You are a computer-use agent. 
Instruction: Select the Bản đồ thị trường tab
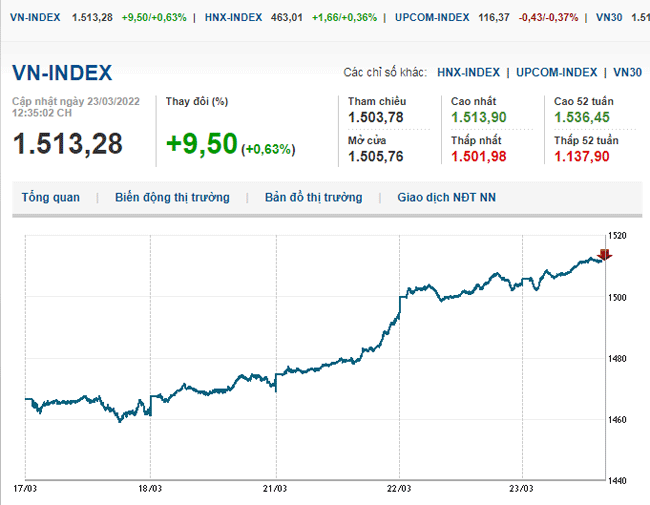click(x=313, y=197)
